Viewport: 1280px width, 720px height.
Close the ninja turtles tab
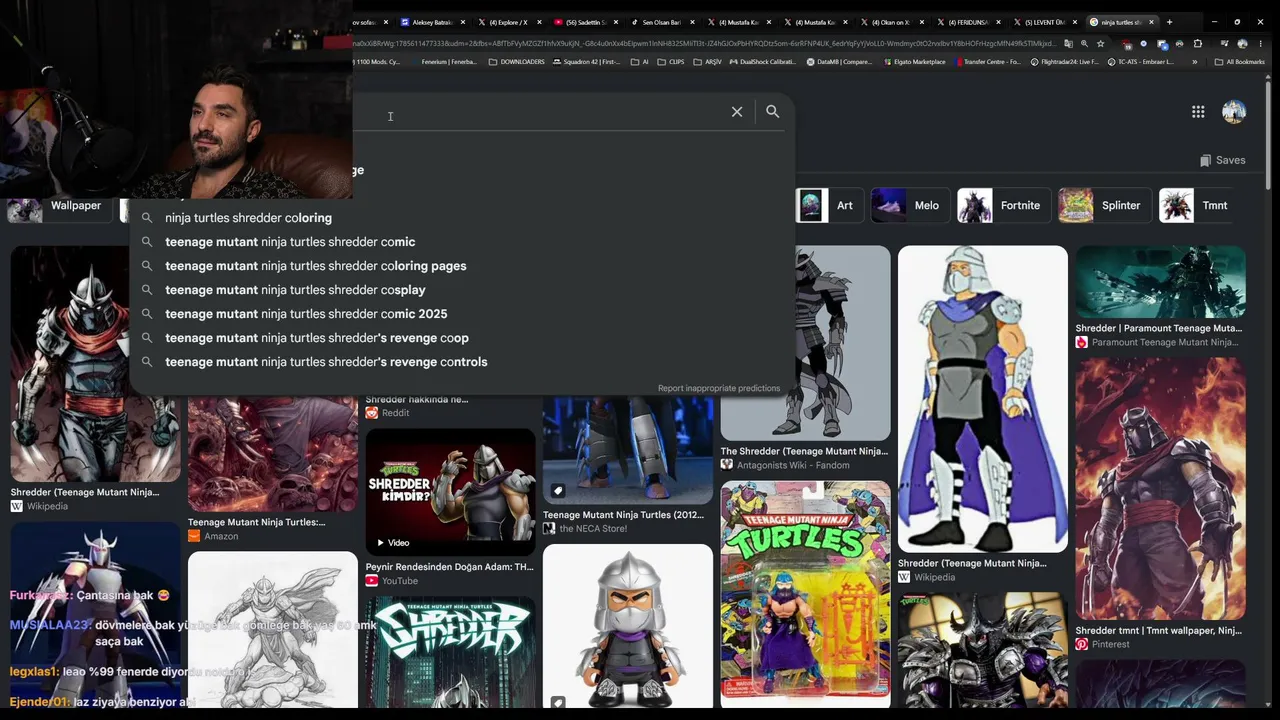[1151, 22]
